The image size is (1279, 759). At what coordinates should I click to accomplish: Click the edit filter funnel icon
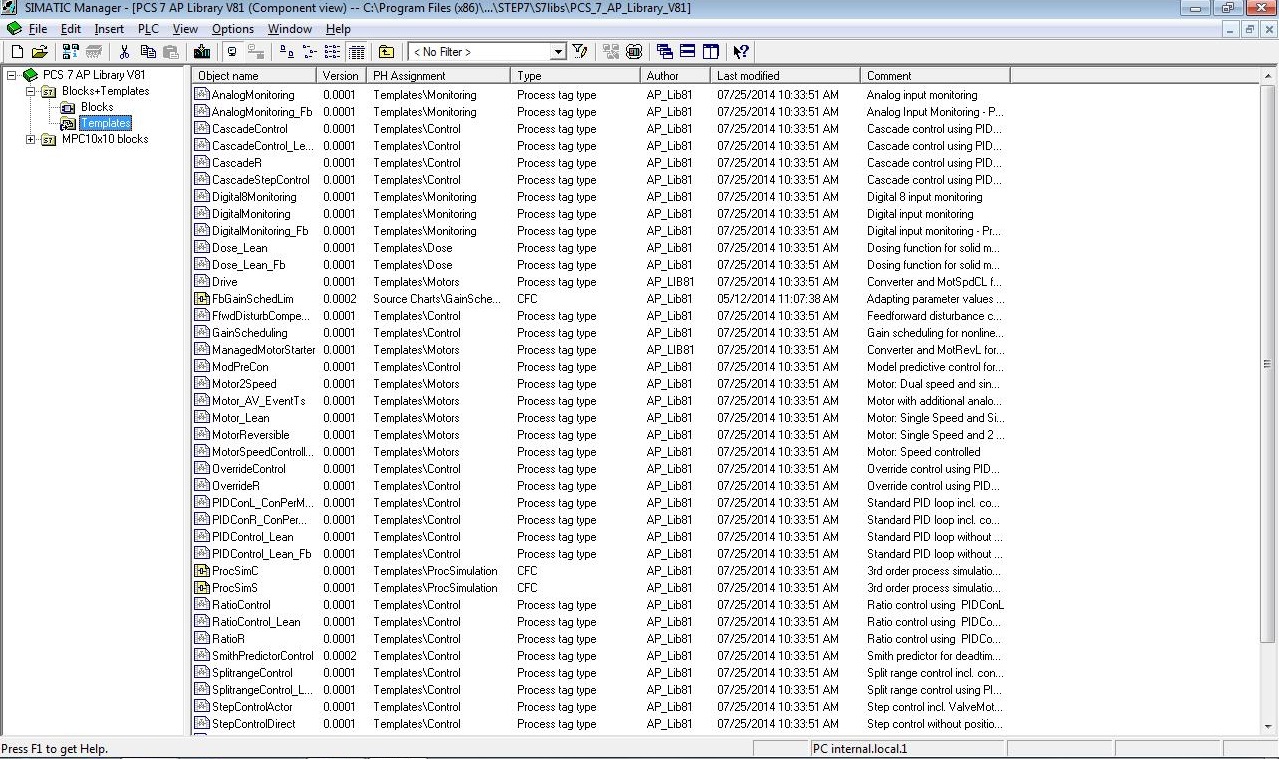pyautogui.click(x=580, y=52)
